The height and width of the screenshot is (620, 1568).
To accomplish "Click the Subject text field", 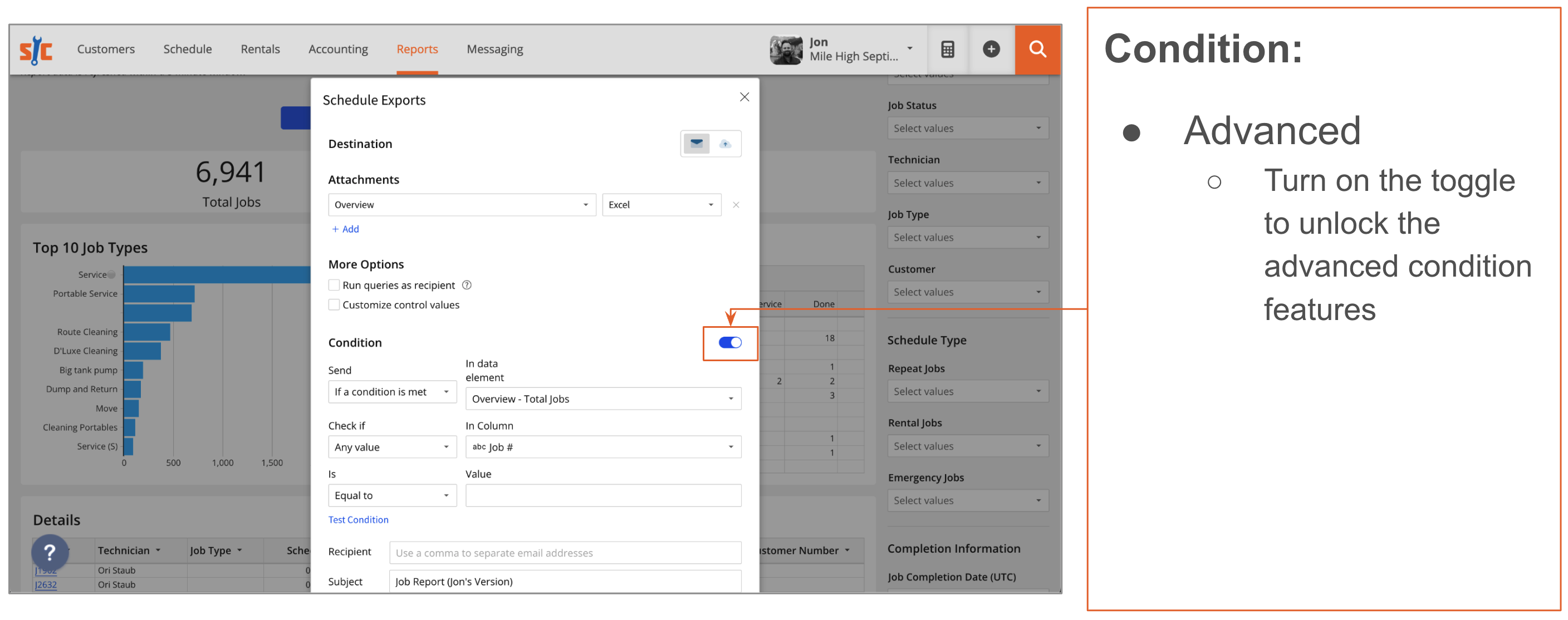I will [x=565, y=581].
